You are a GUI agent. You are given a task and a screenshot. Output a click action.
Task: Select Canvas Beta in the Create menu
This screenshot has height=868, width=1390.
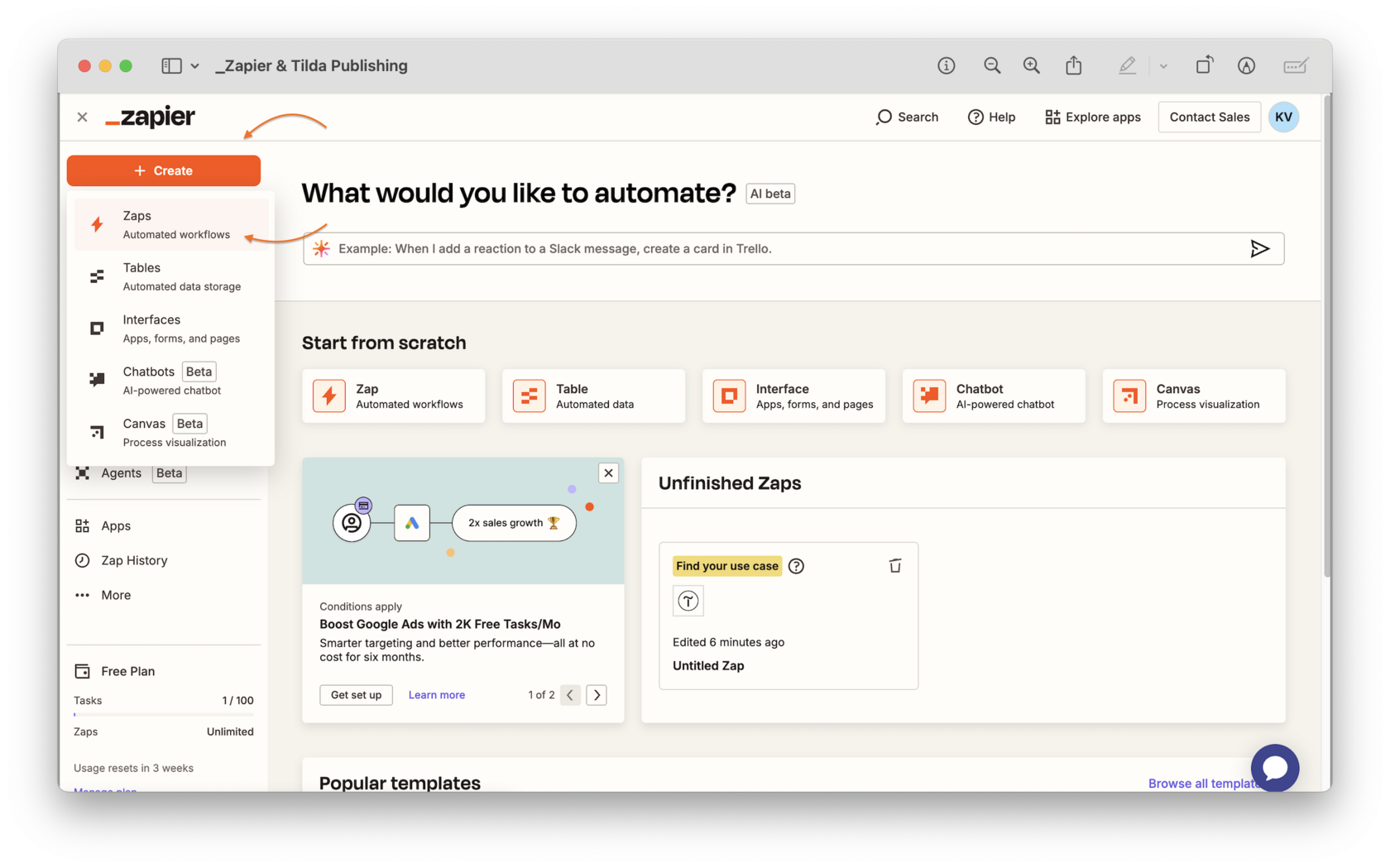pyautogui.click(x=171, y=432)
